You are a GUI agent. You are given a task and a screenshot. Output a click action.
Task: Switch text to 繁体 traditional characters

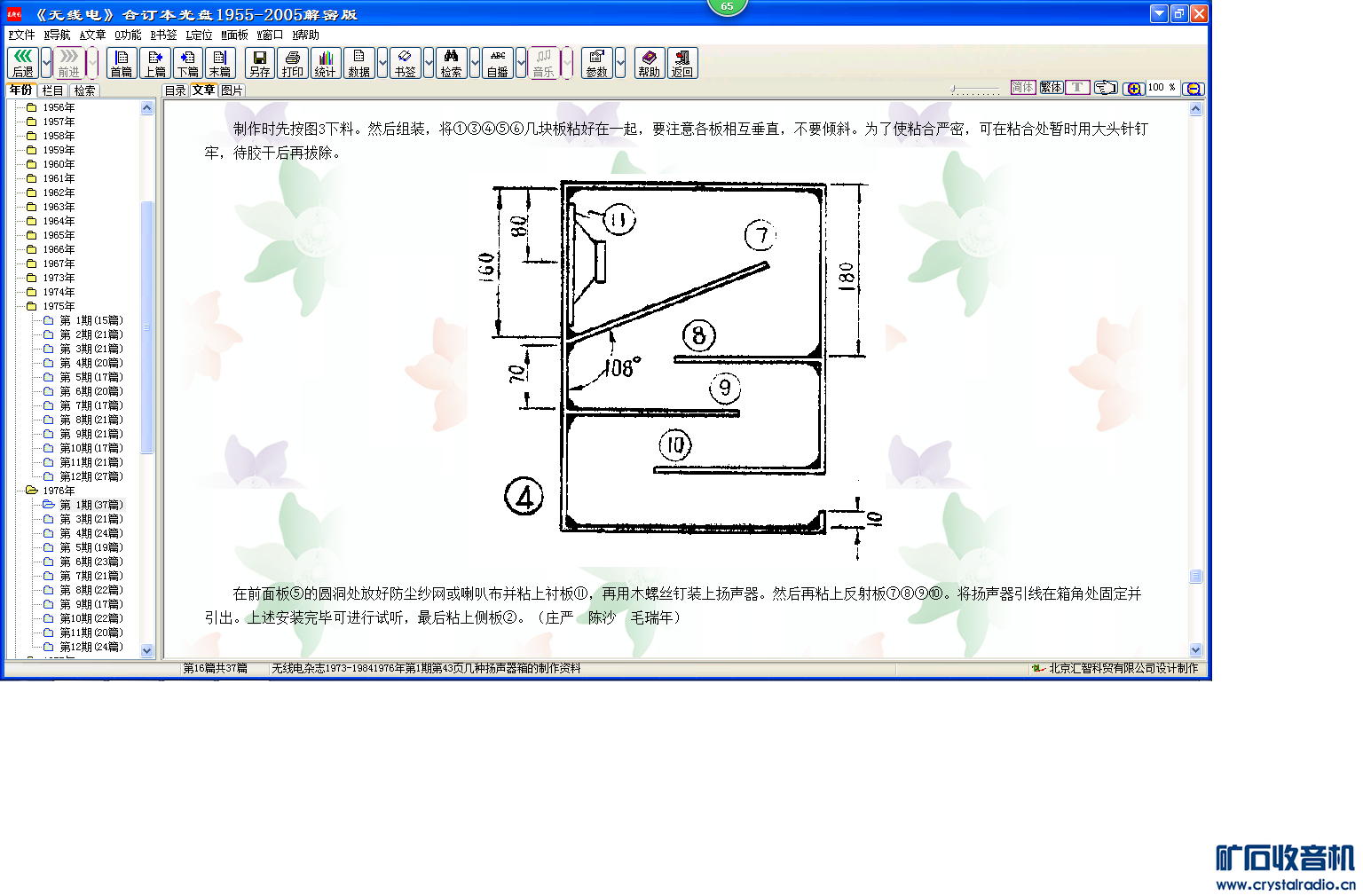tap(1052, 88)
